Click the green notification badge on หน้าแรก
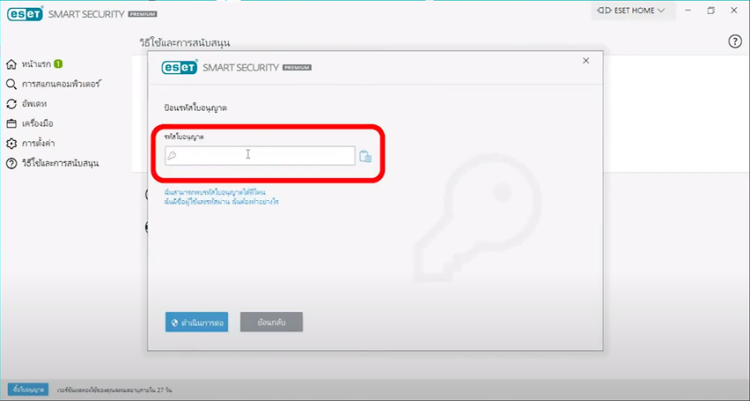This screenshot has width=750, height=401. [x=58, y=64]
